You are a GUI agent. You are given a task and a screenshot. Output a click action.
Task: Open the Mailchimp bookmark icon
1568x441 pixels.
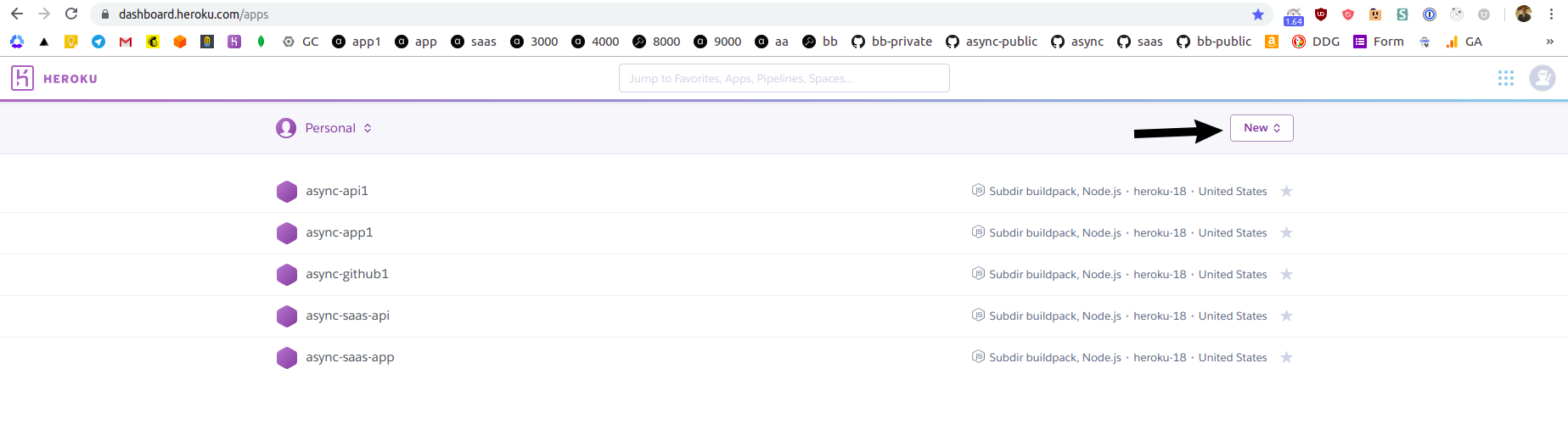pyautogui.click(x=153, y=42)
